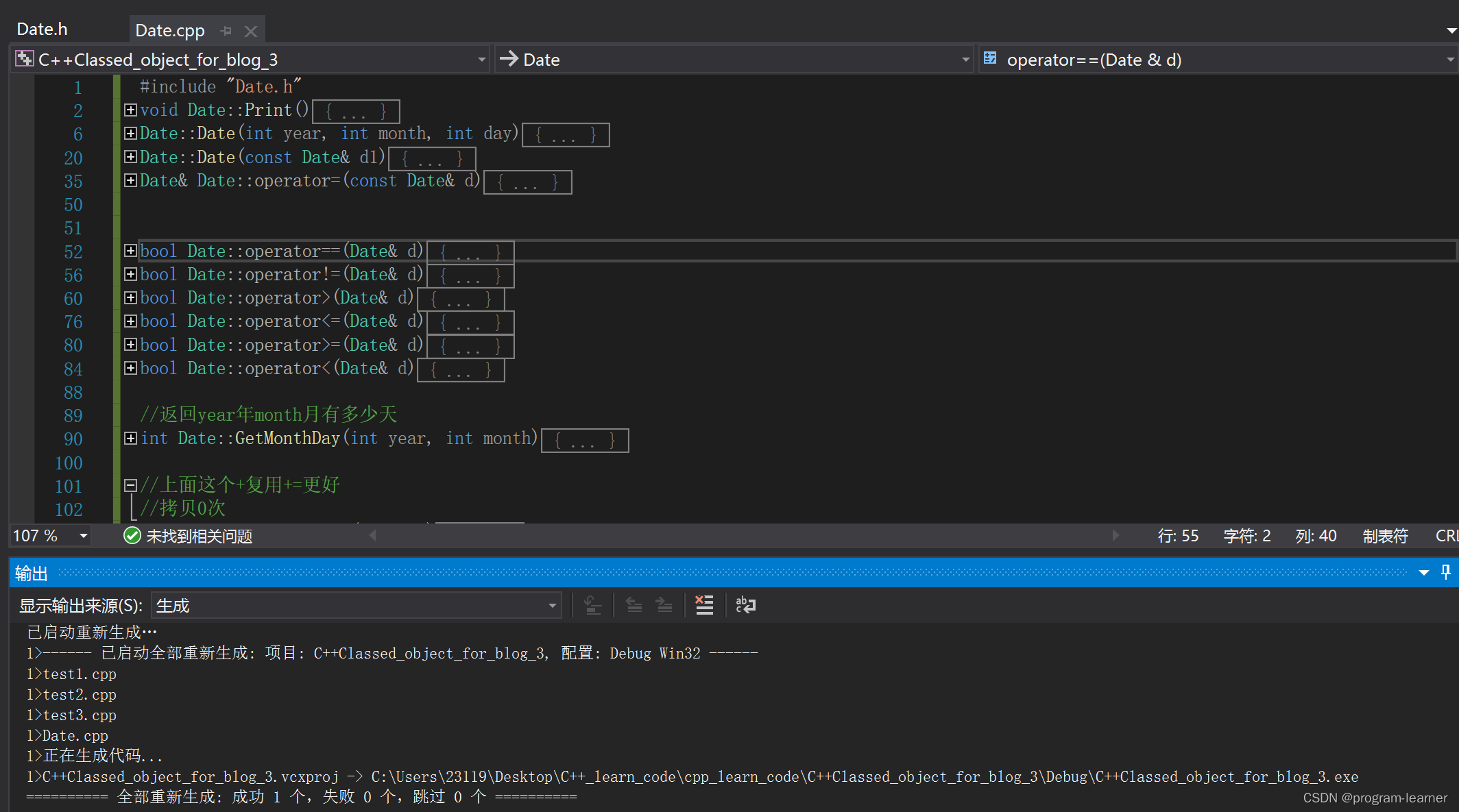1459x812 pixels.
Task: Expand the operator!= function on line 56
Action: point(130,274)
